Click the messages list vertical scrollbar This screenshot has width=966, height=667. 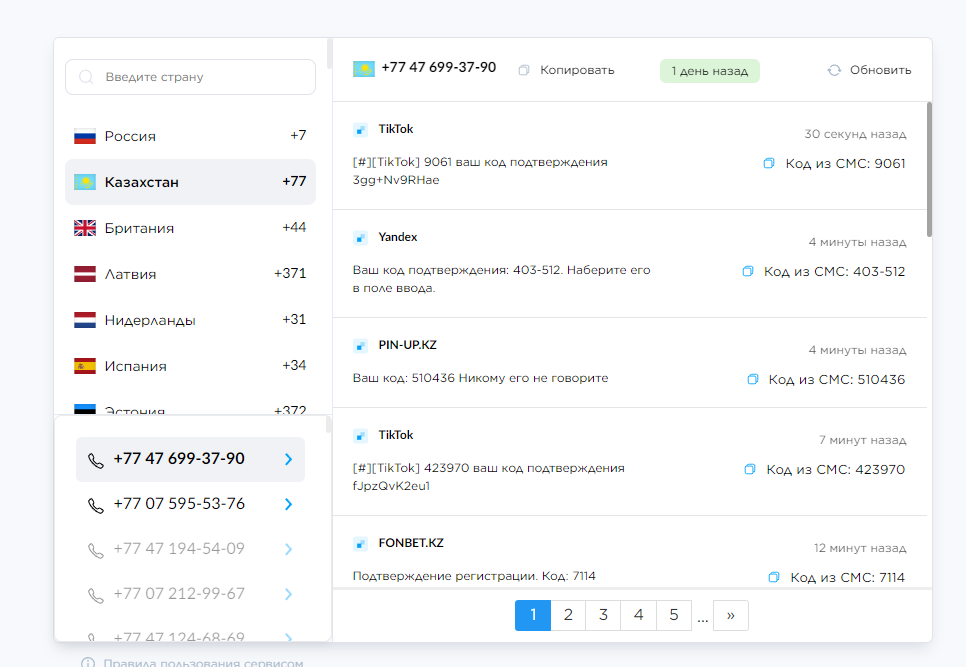point(929,169)
